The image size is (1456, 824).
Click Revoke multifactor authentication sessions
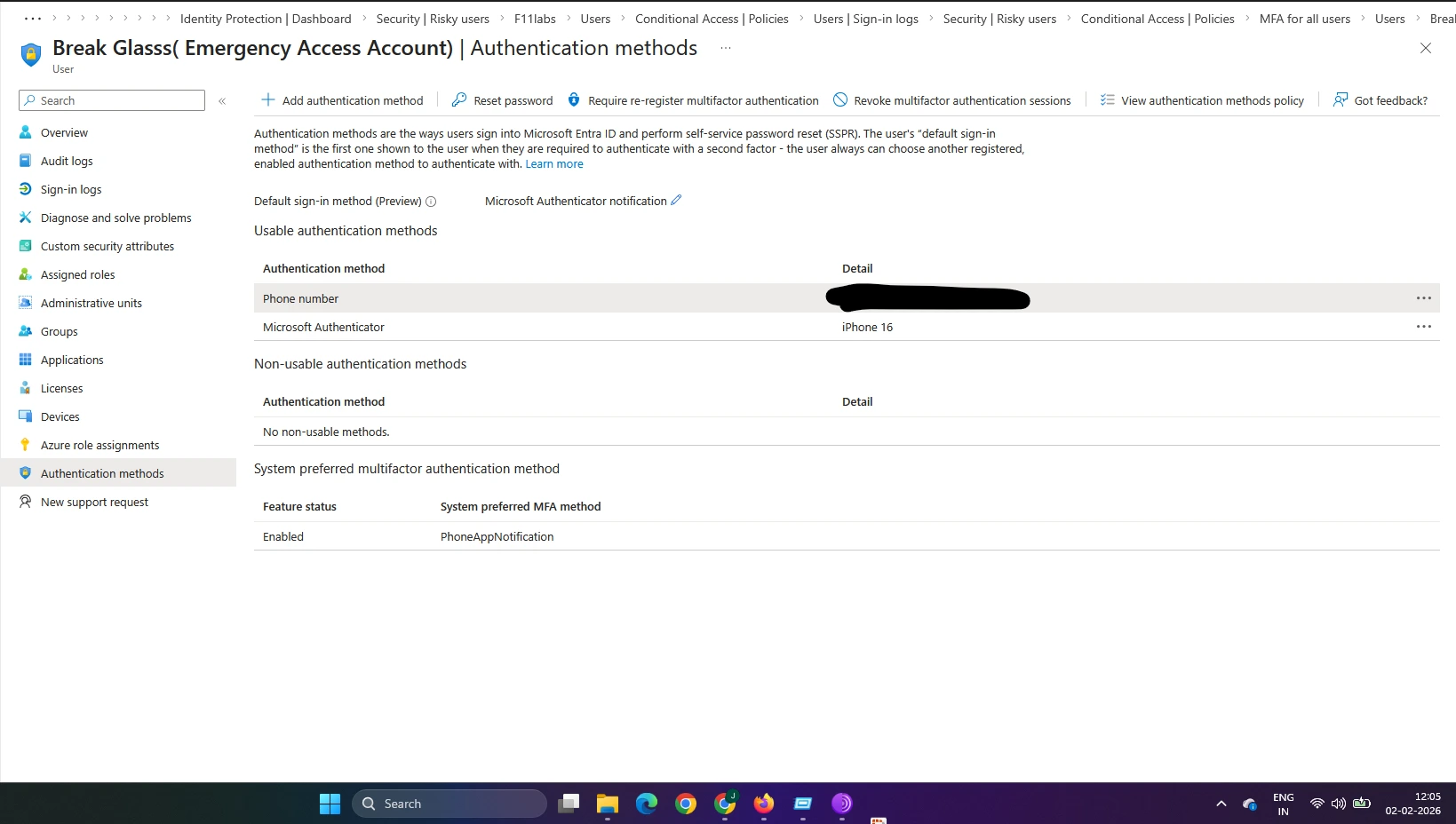[x=951, y=100]
